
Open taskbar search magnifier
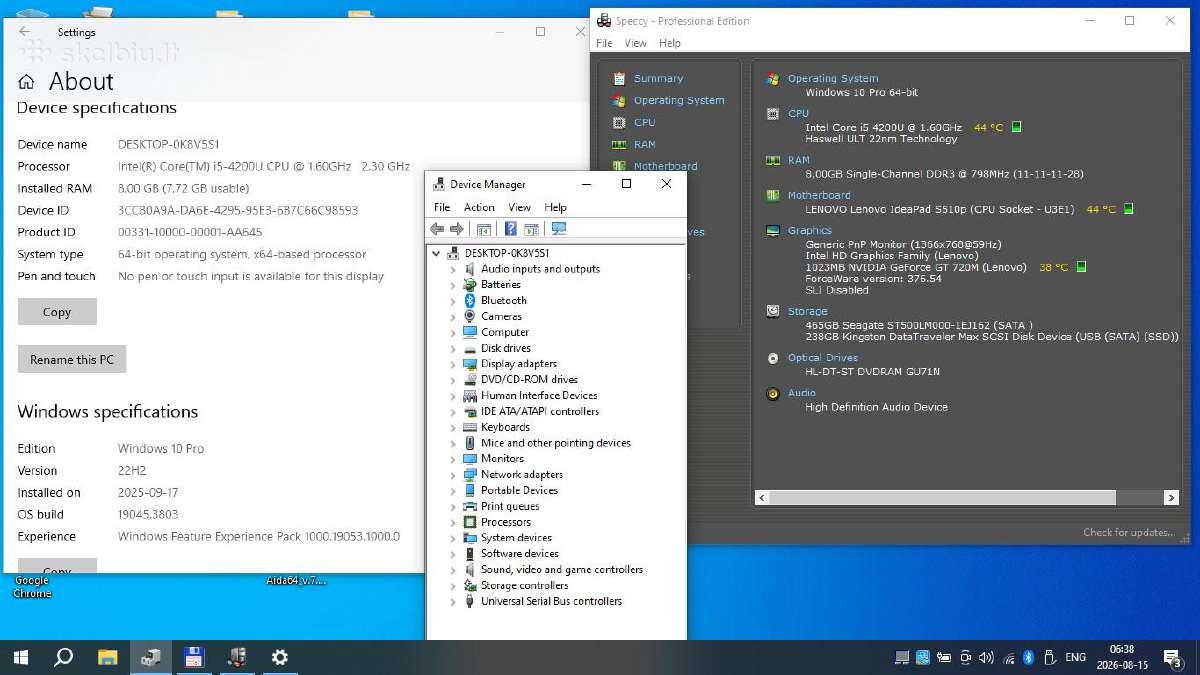pyautogui.click(x=63, y=657)
